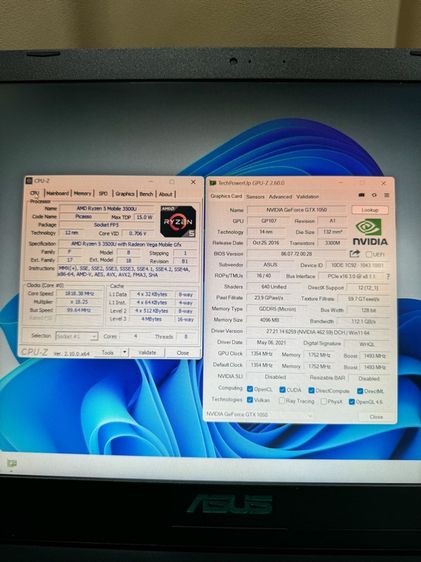Click the Memory Type value GDDR5 (Micron)
421x562 pixels.
click(277, 309)
